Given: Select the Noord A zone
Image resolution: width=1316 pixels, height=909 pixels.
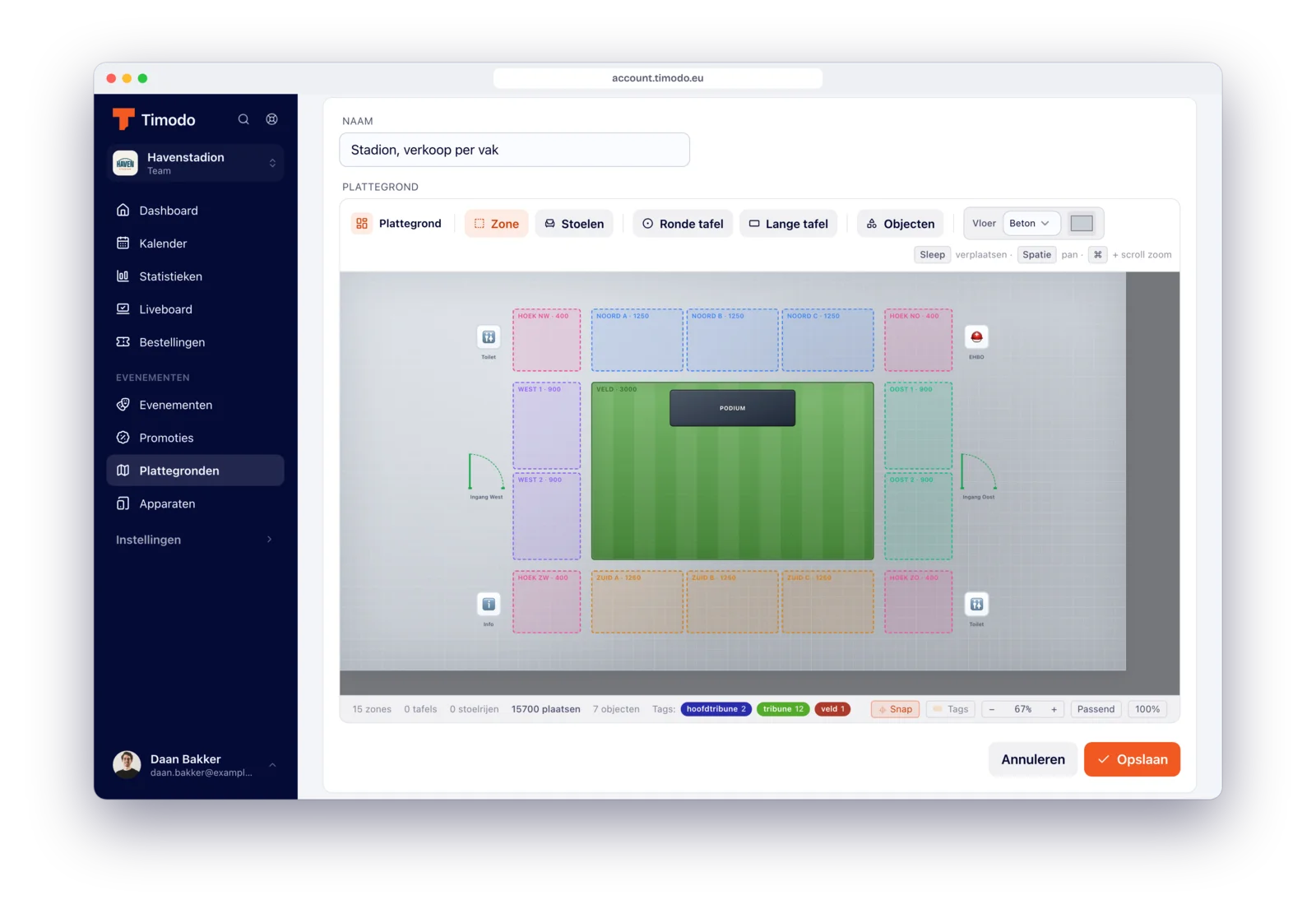Looking at the screenshot, I should click(637, 341).
